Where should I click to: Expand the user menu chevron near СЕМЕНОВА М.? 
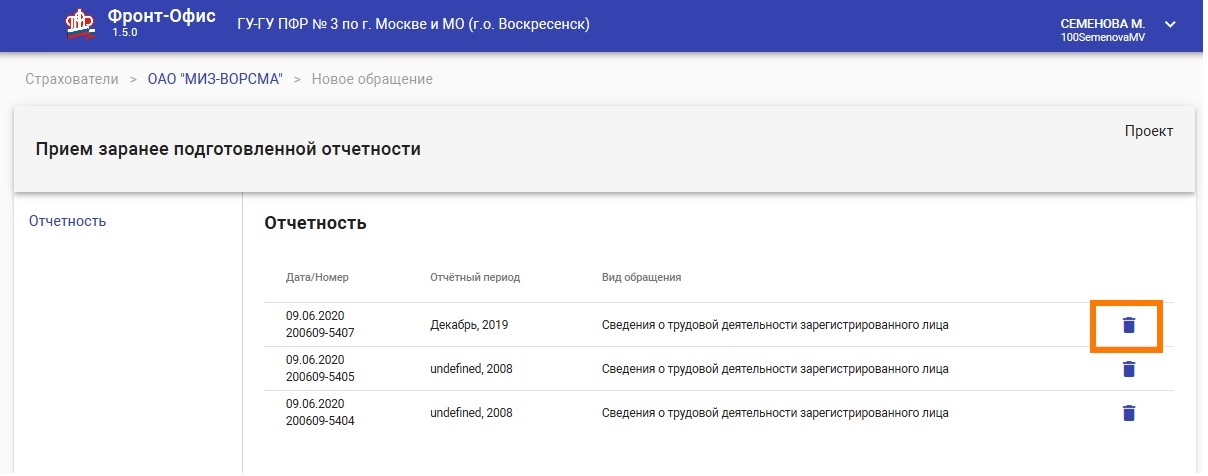tap(1171, 24)
